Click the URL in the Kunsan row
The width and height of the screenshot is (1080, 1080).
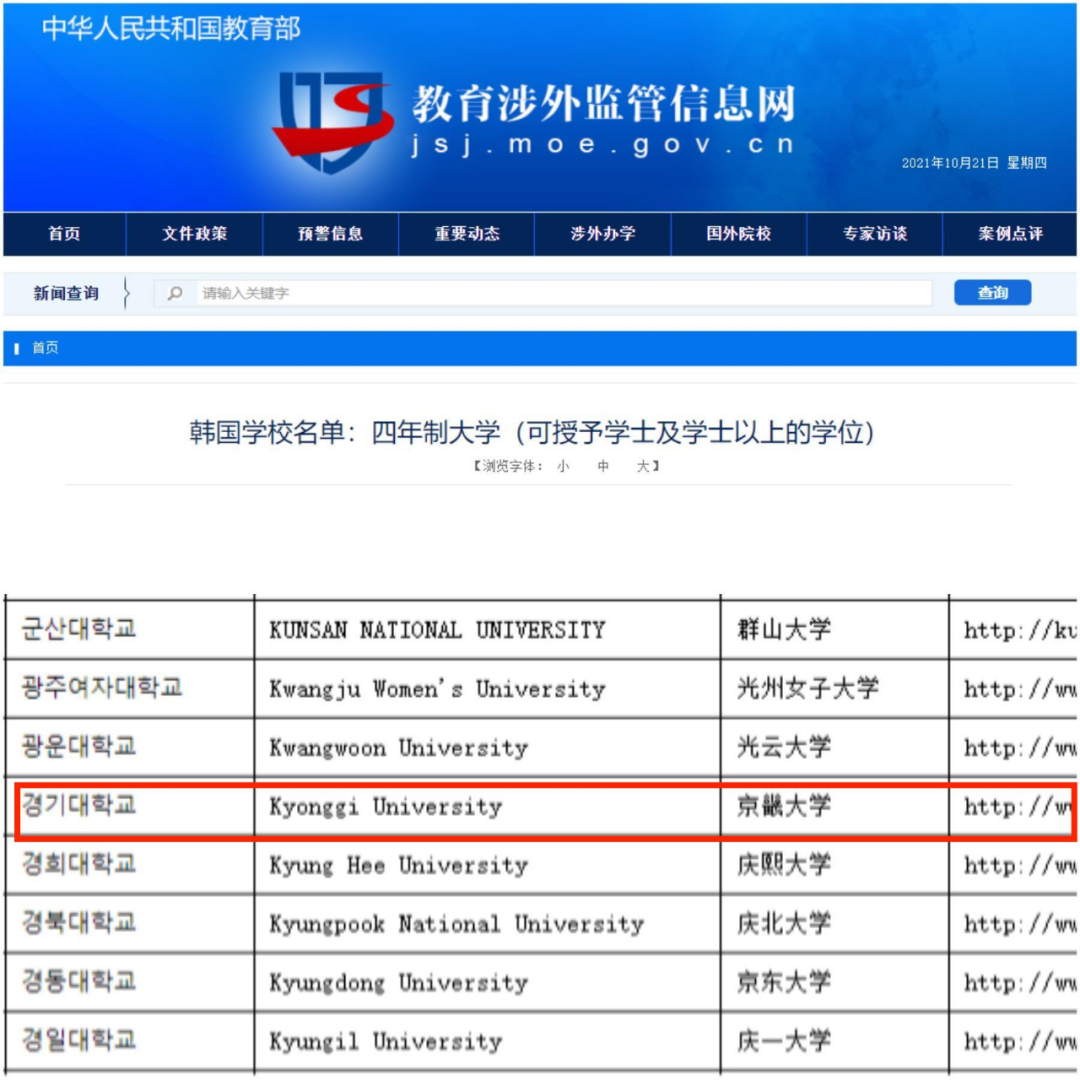click(1020, 630)
